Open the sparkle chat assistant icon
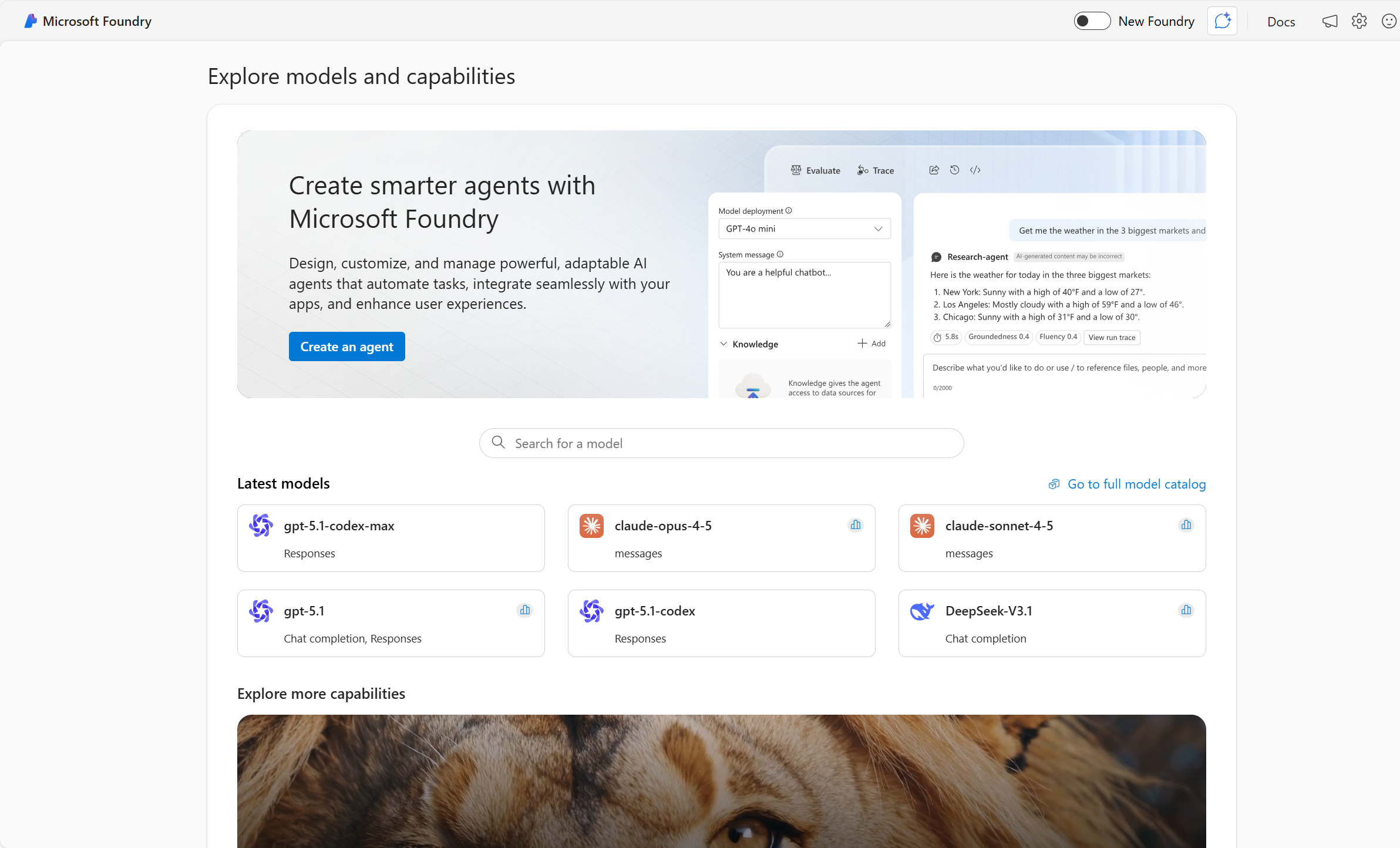This screenshot has width=1400, height=848. 1222,21
